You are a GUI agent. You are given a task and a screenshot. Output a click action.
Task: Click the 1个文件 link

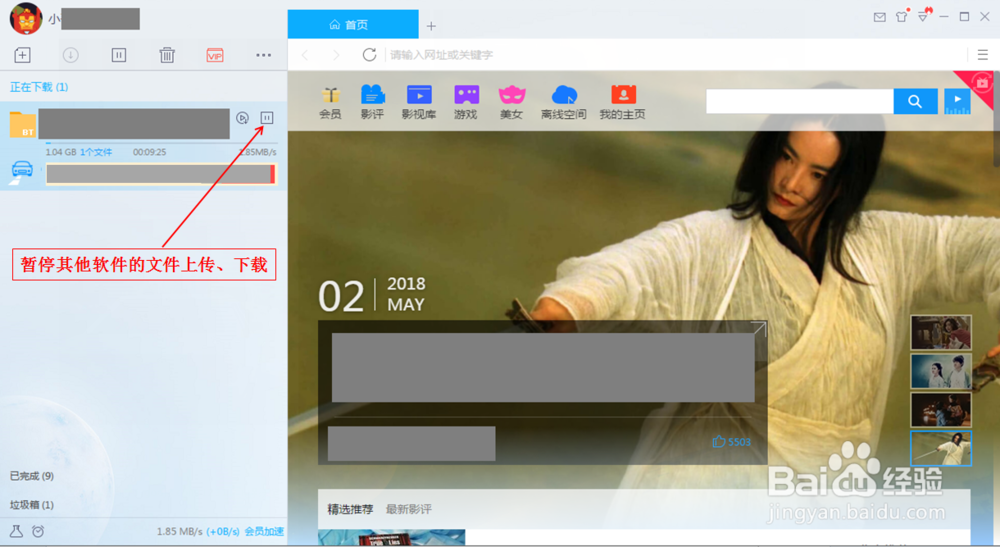[x=96, y=152]
